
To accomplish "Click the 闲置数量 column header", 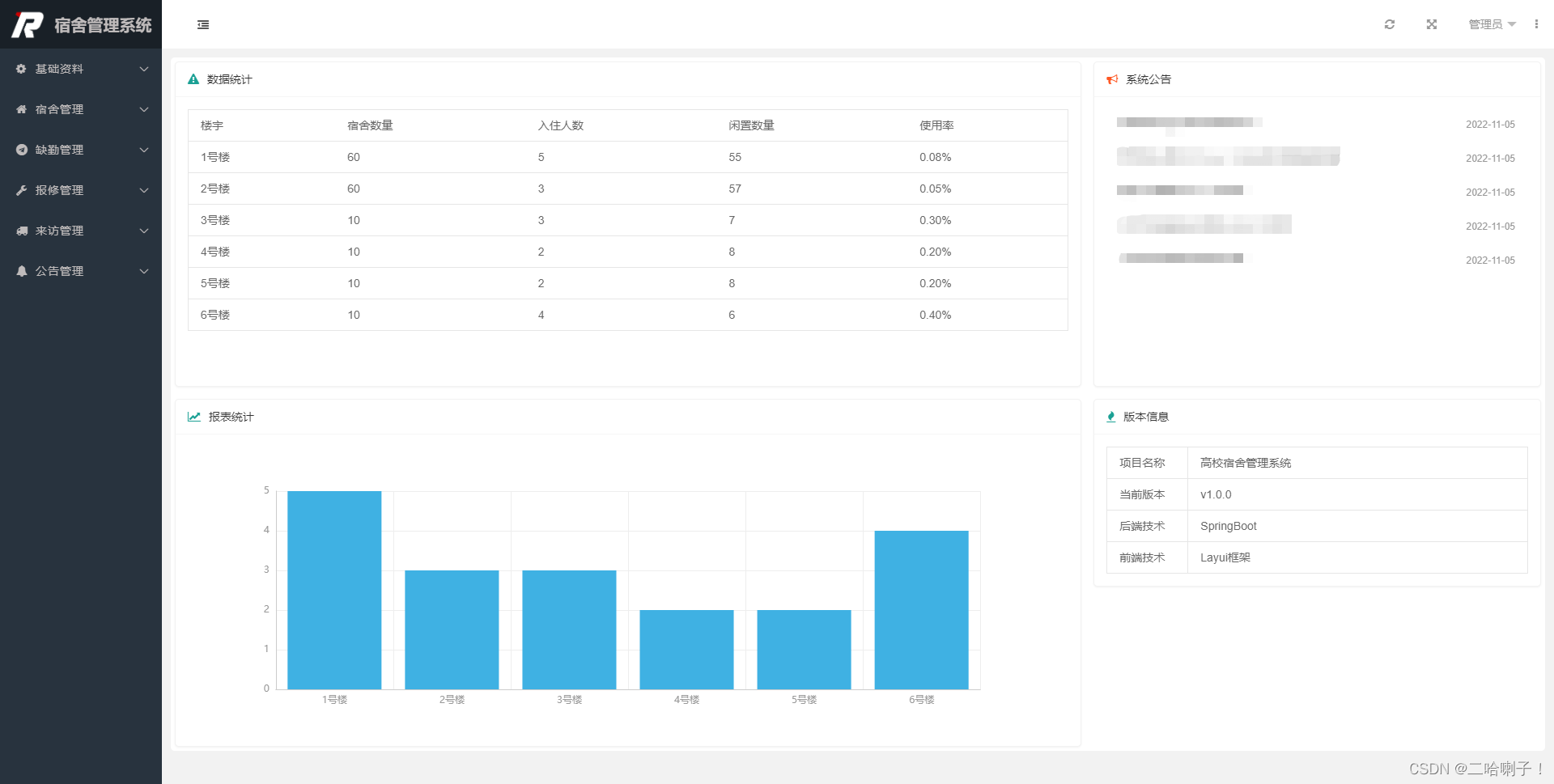I will pyautogui.click(x=751, y=125).
